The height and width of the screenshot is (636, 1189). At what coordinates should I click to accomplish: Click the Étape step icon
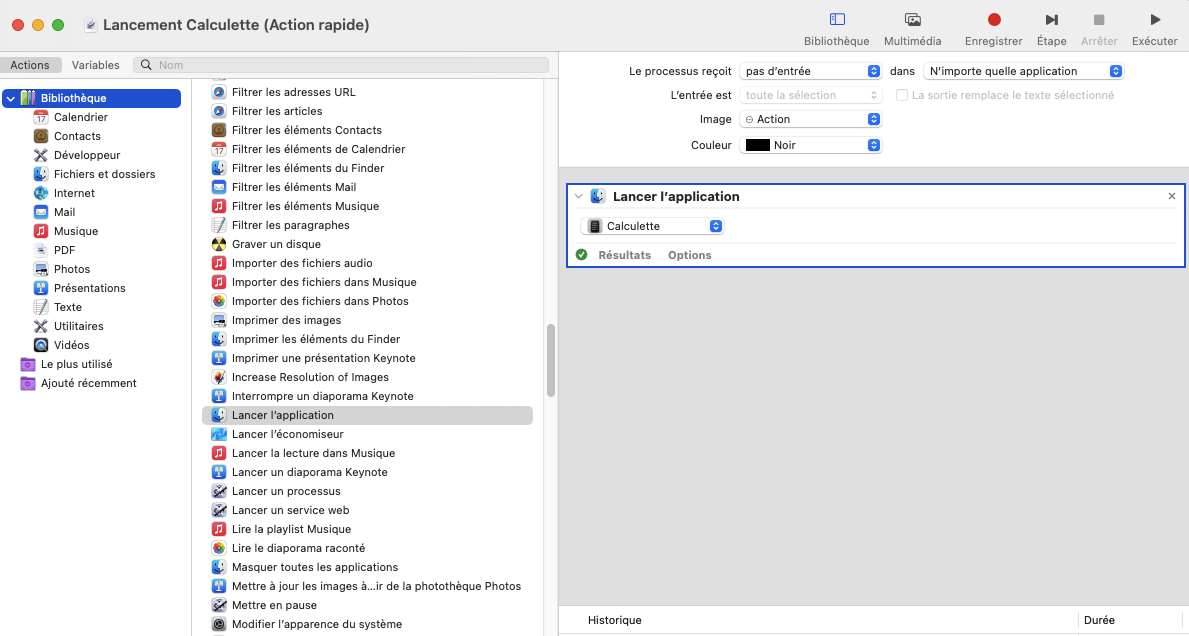point(1051,20)
